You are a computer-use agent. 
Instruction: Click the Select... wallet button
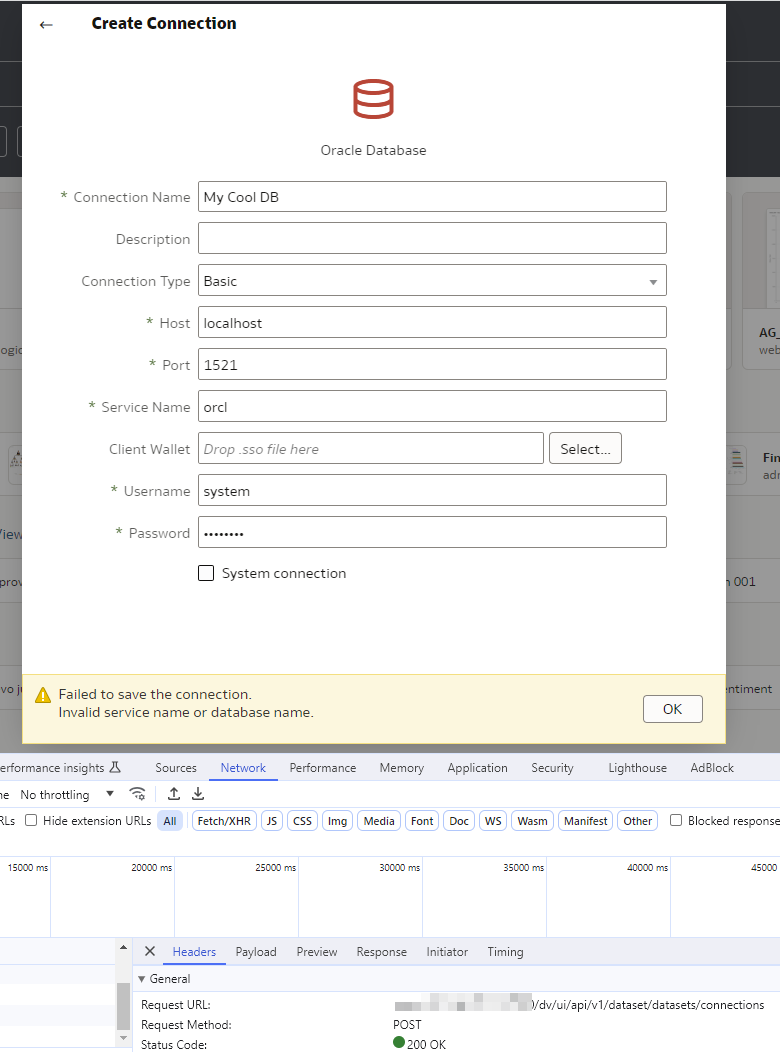[x=586, y=448]
